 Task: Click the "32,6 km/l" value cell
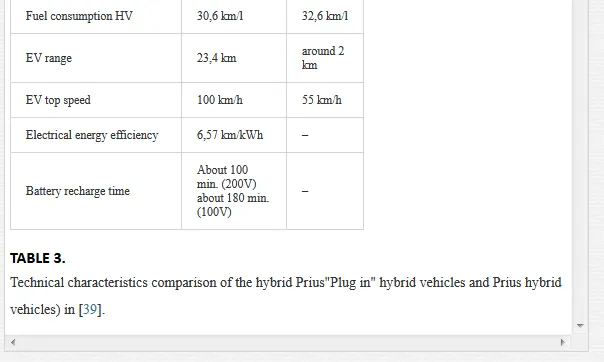pyautogui.click(x=325, y=16)
